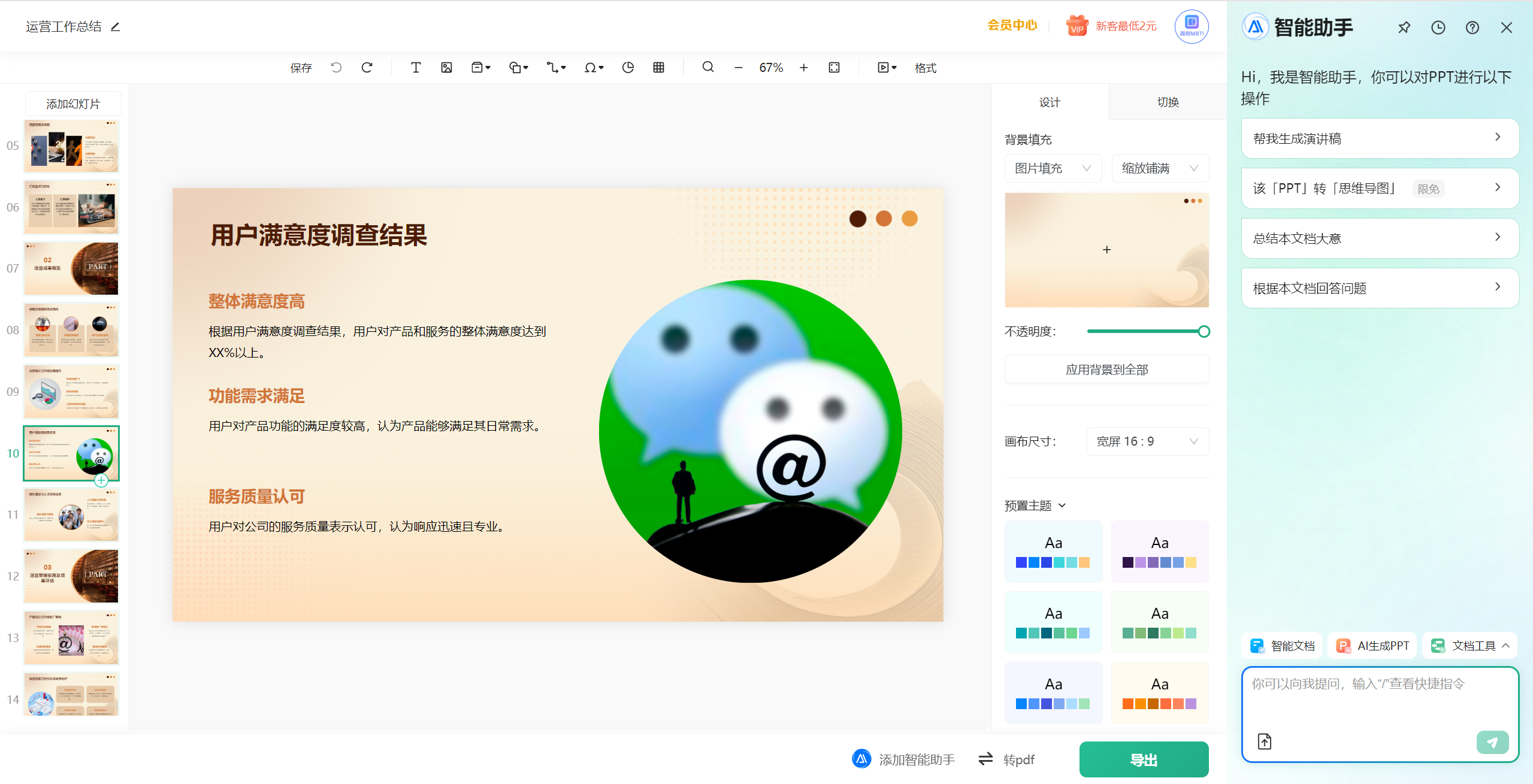Viewport: 1533px width, 784px height.
Task: Open the slideshow play dropdown
Action: (887, 68)
